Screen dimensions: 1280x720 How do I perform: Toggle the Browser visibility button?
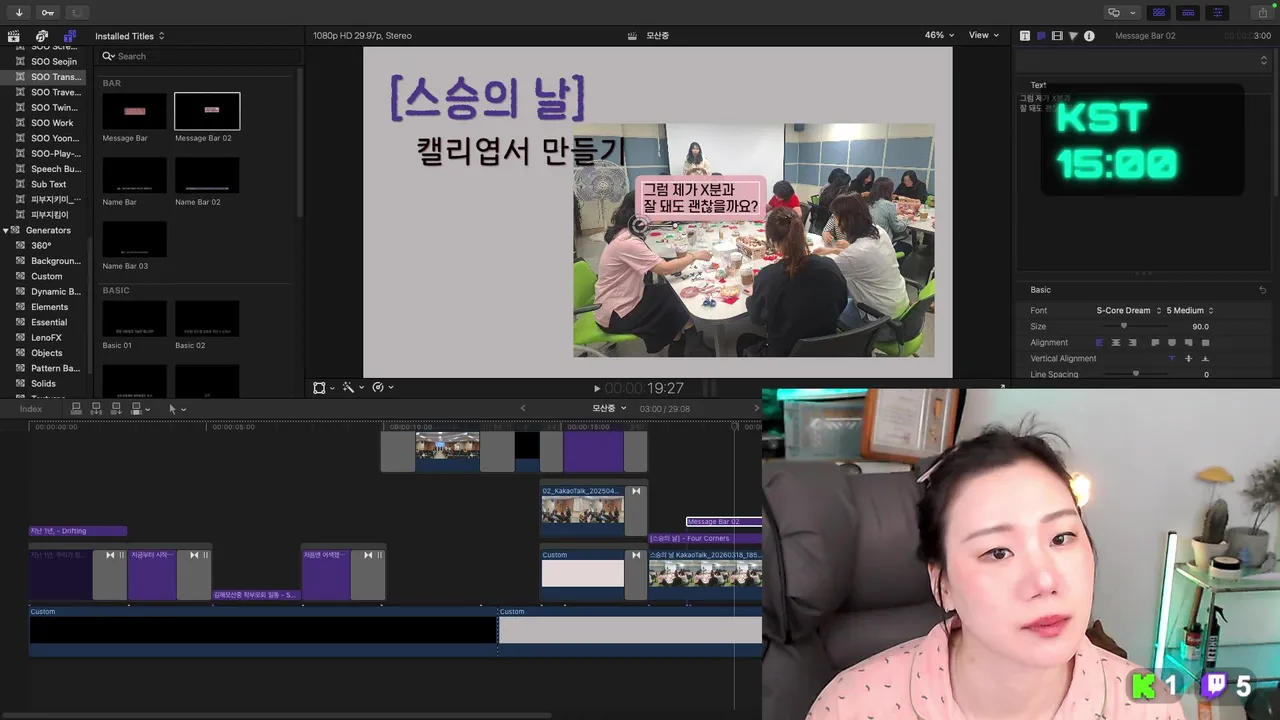(x=1159, y=12)
